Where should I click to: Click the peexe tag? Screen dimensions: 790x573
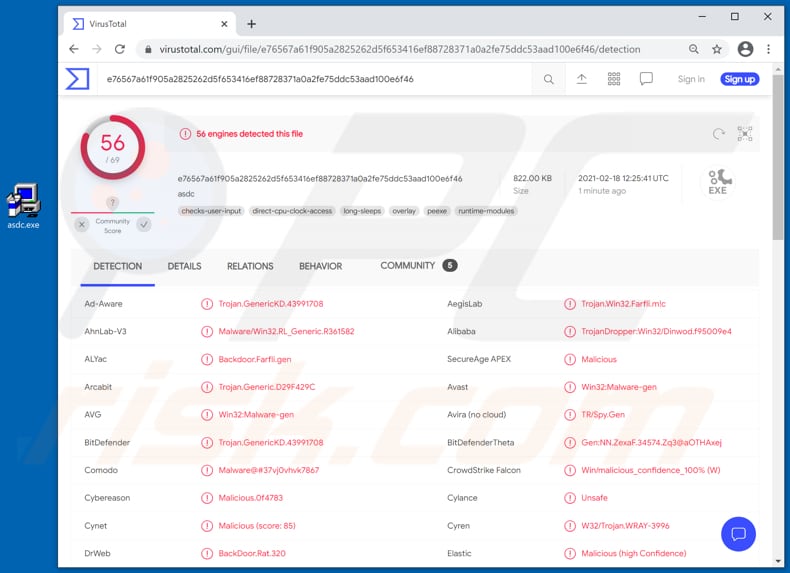(437, 211)
